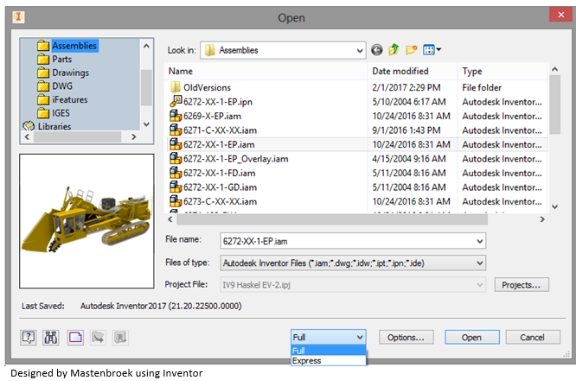Click the Projects... button

[521, 285]
